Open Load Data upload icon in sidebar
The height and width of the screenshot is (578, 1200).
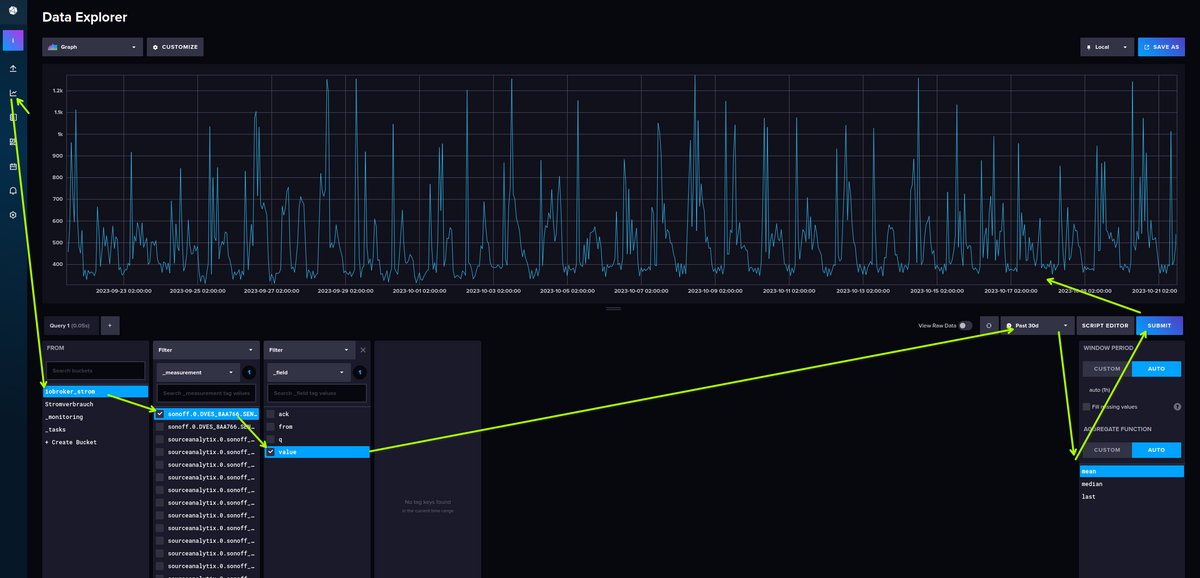tap(13, 69)
